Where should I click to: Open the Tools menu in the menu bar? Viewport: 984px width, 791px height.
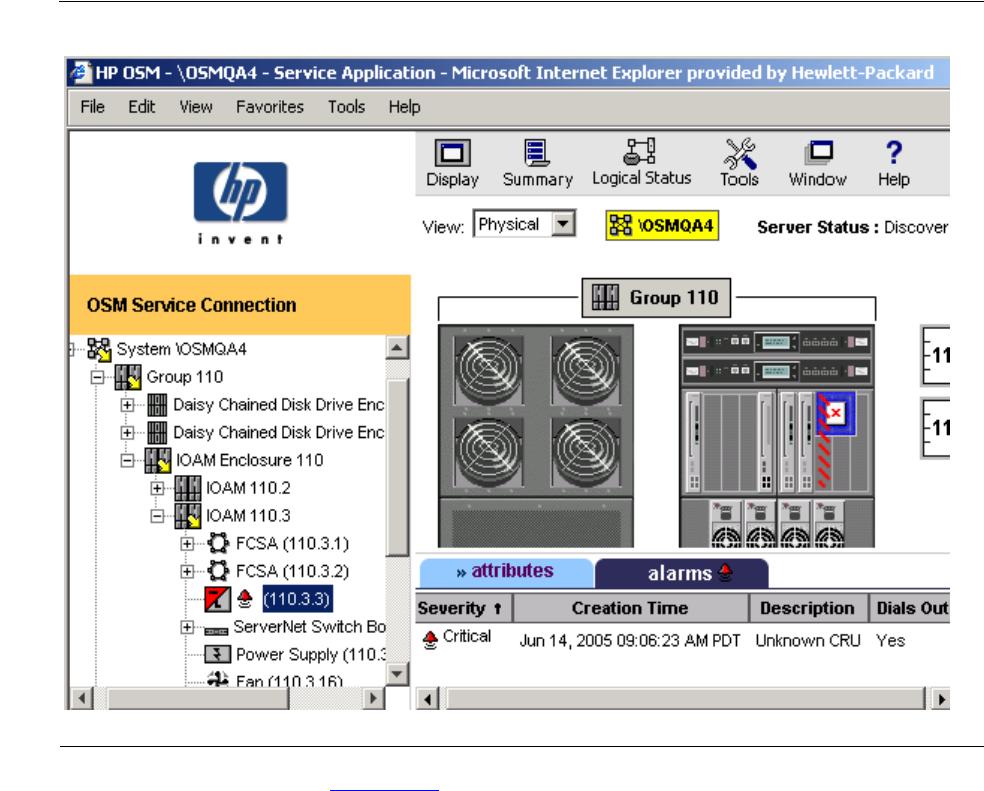pyautogui.click(x=346, y=107)
